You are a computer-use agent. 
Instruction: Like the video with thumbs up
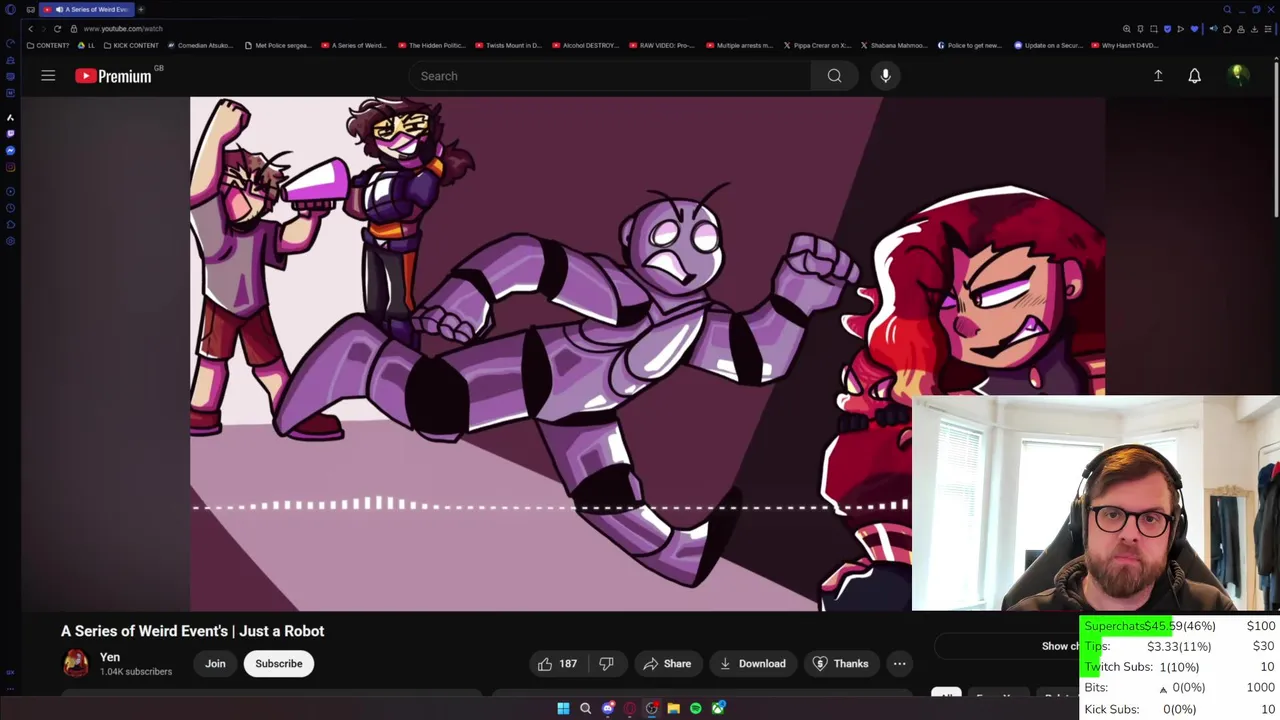557,664
